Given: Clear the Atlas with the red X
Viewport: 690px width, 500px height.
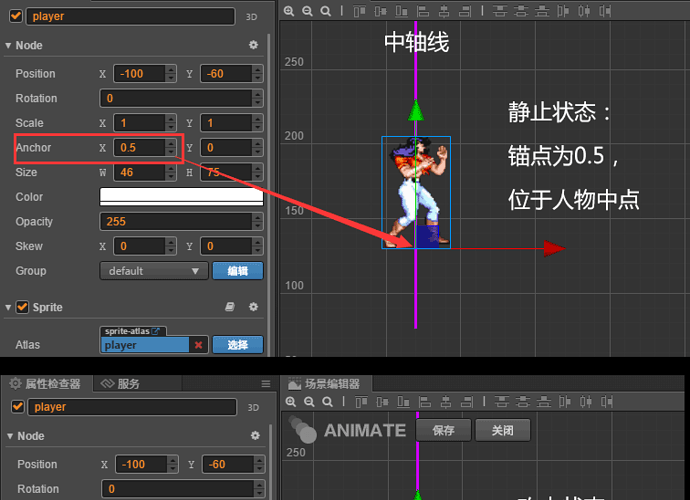Looking at the screenshot, I should point(198,345).
